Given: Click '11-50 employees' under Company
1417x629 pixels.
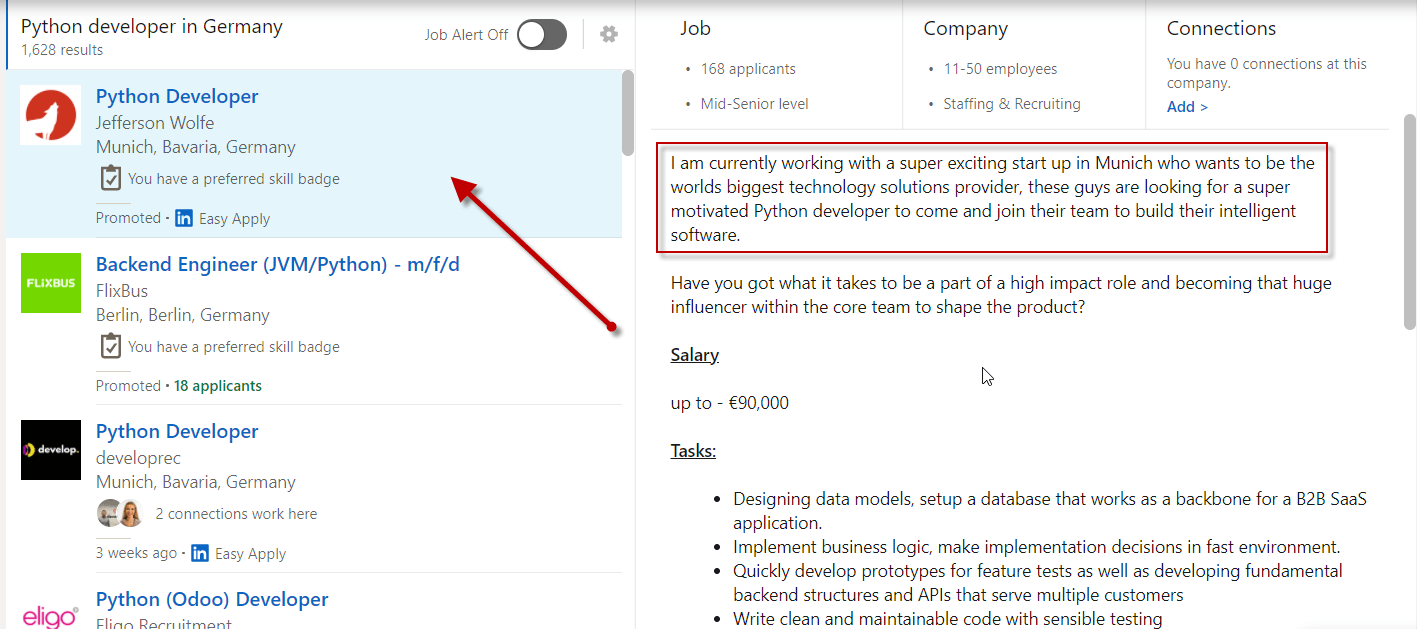Looking at the screenshot, I should 1000,69.
